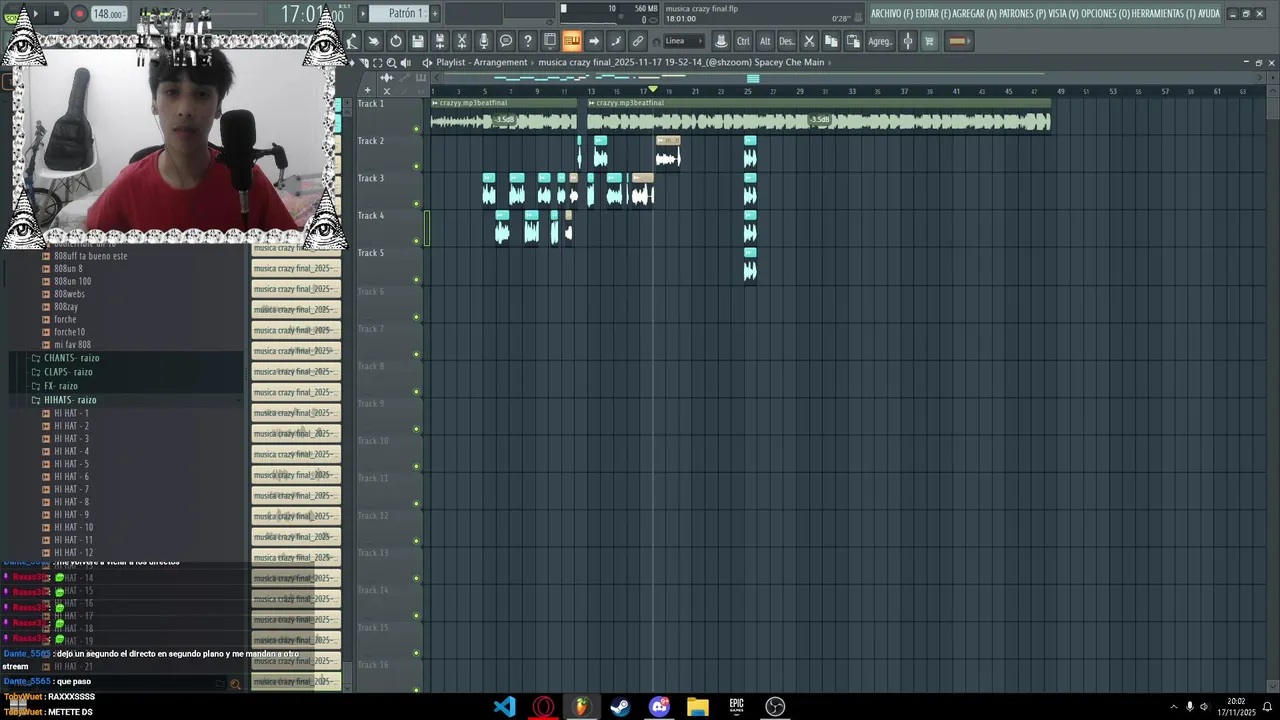Click the Agreg. button in toolbar
This screenshot has height=720, width=1280.
click(x=880, y=41)
